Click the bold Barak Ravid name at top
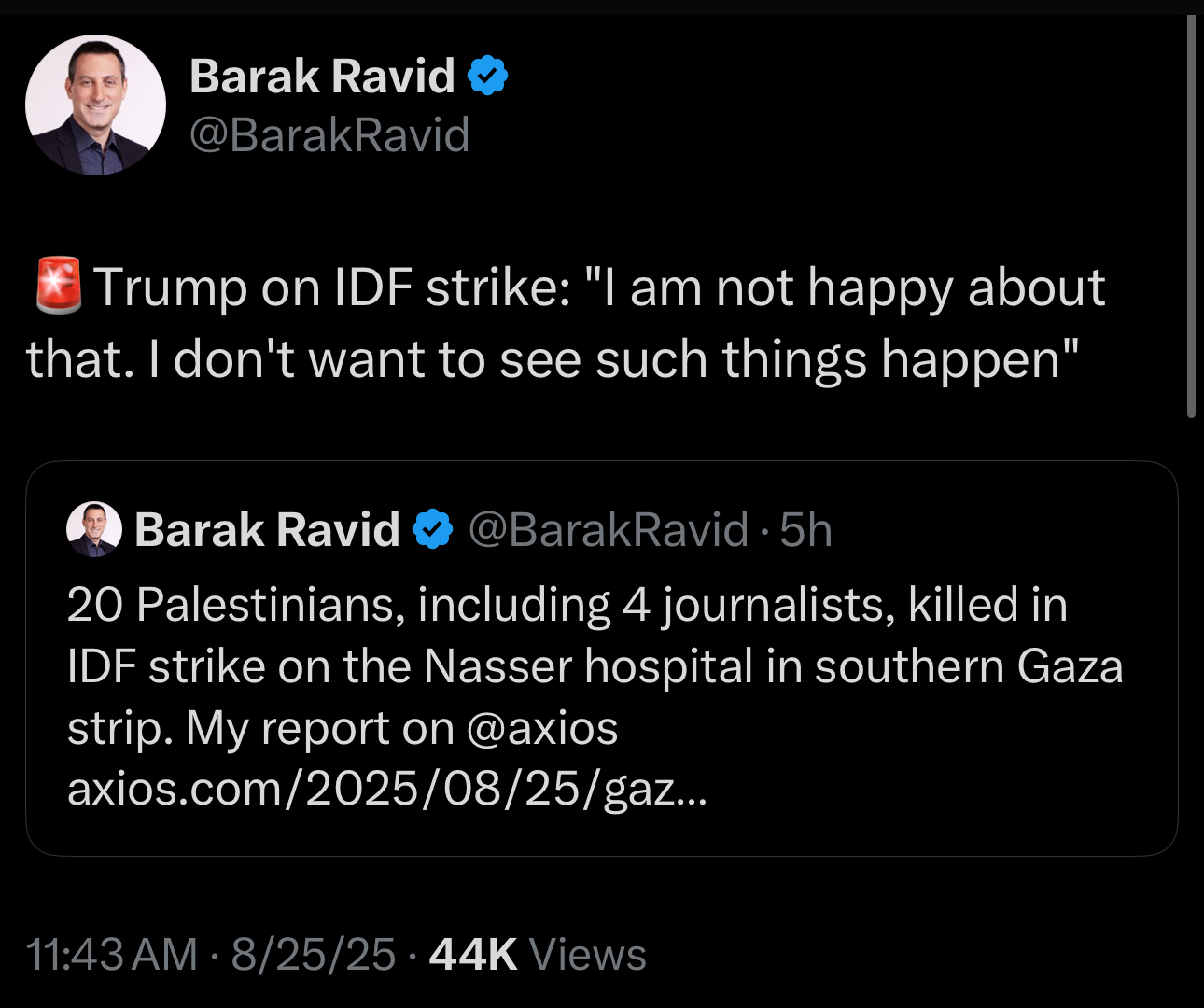 pos(322,76)
